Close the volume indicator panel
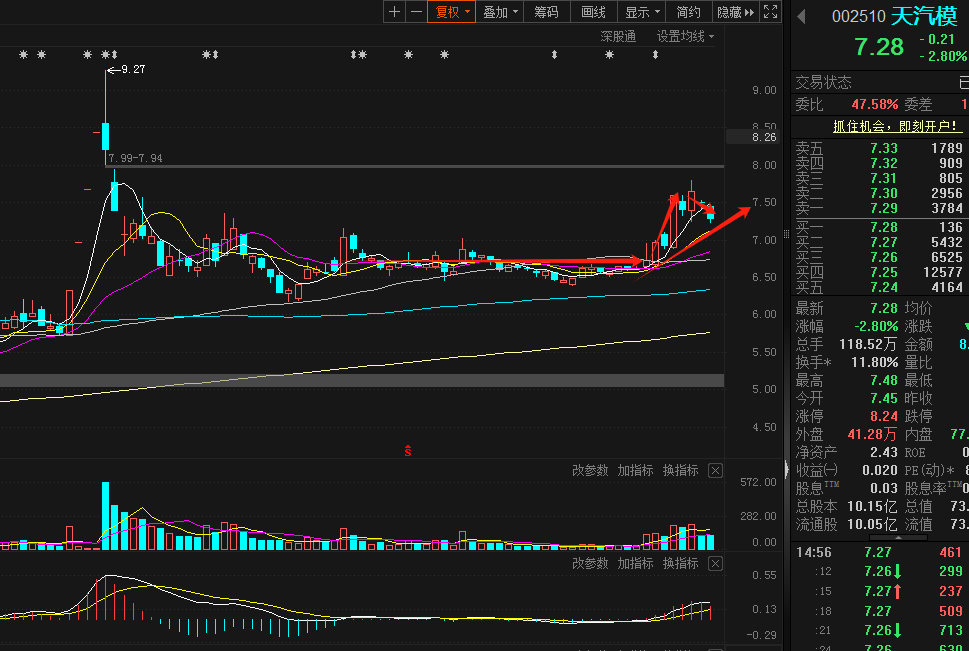The image size is (969, 651). [x=715, y=471]
